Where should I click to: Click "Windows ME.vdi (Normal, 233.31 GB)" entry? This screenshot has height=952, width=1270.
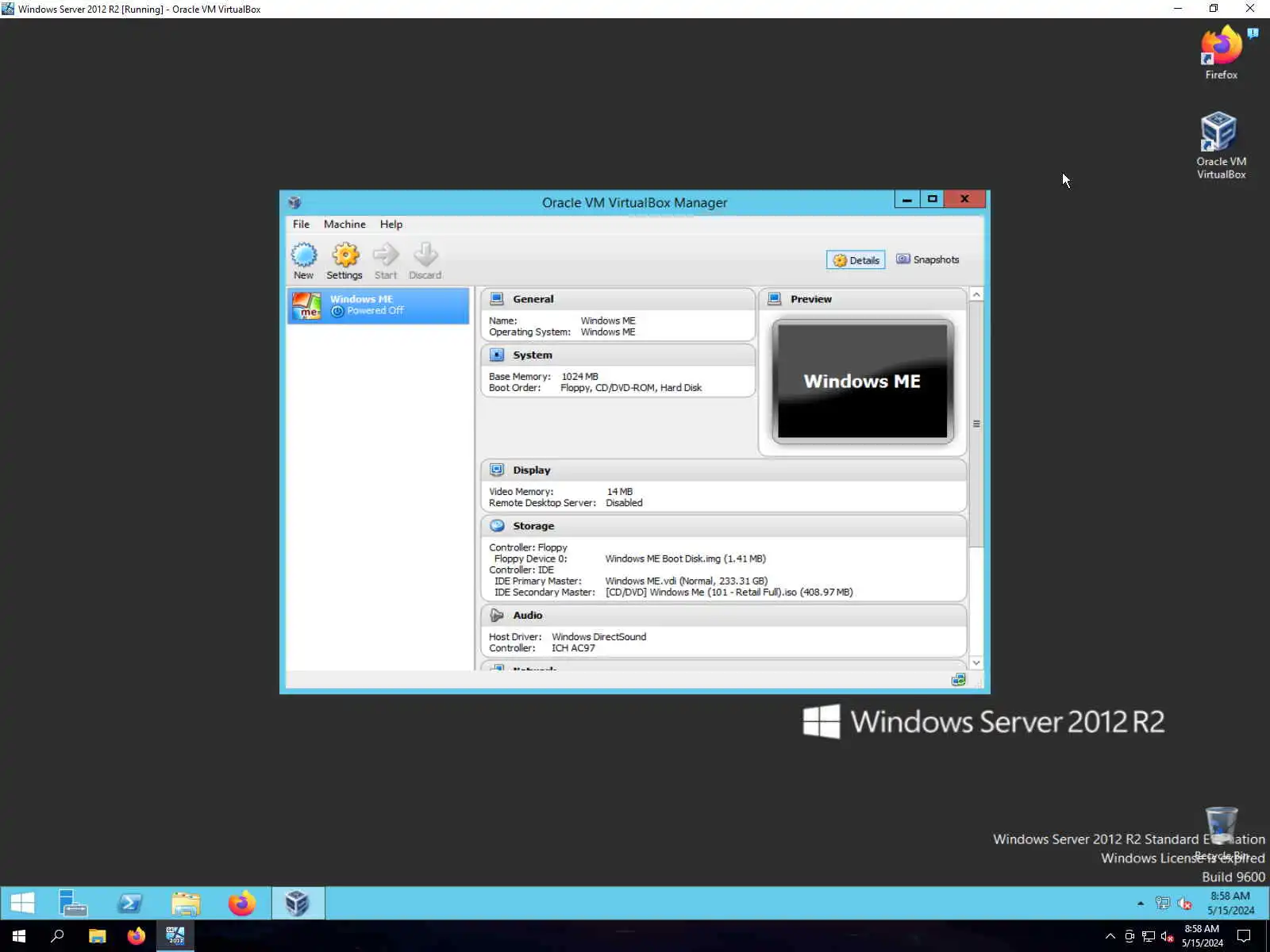(x=686, y=581)
